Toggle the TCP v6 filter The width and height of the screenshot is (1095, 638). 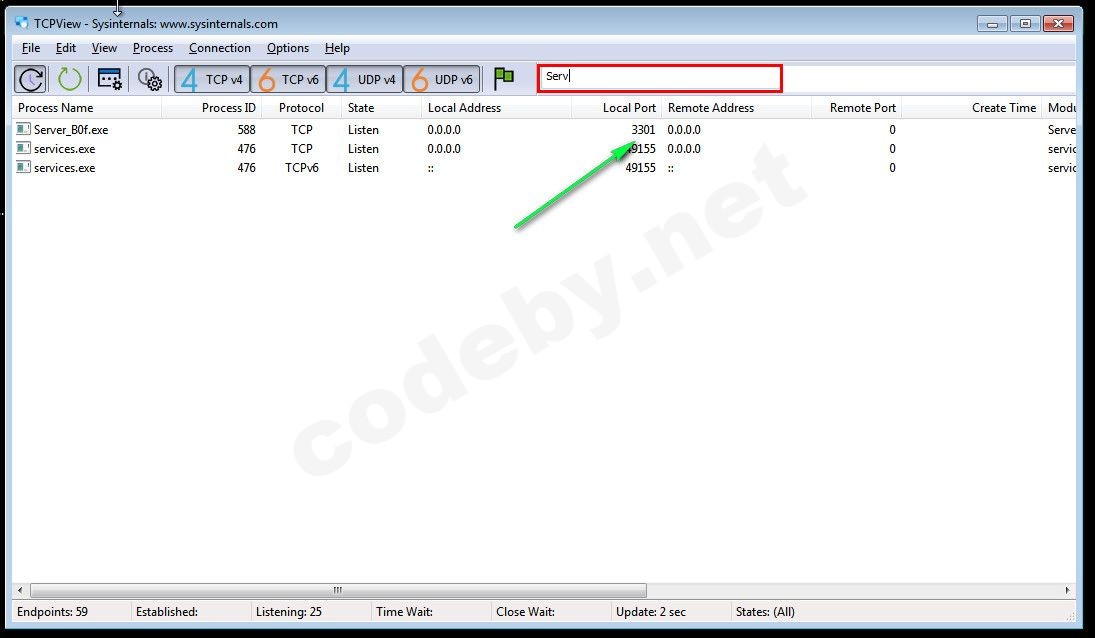(288, 79)
